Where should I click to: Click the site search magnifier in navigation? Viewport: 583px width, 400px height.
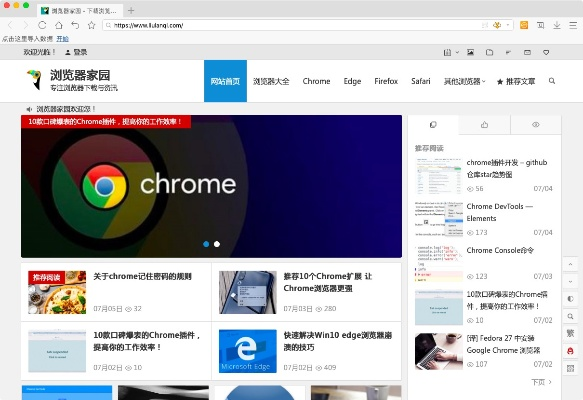pyautogui.click(x=552, y=81)
